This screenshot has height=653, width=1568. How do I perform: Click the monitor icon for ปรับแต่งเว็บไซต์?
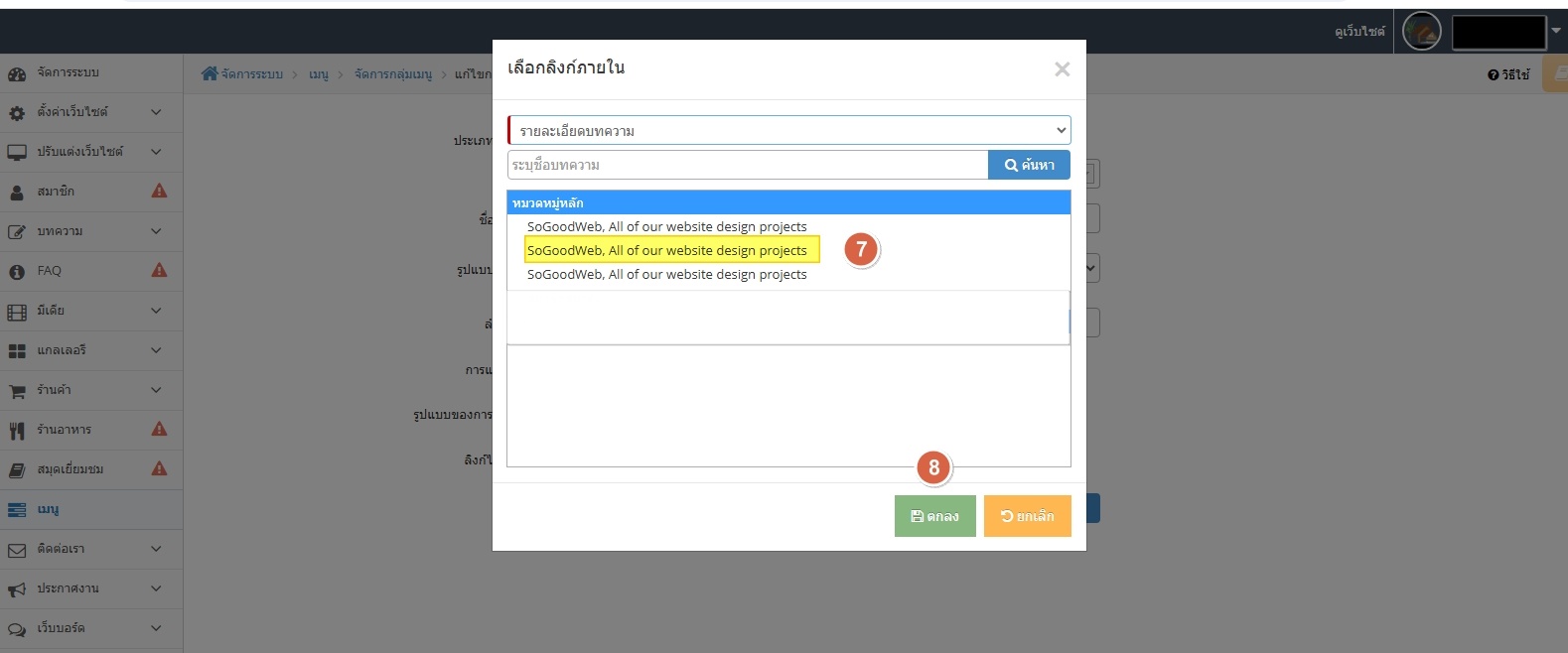pos(17,153)
